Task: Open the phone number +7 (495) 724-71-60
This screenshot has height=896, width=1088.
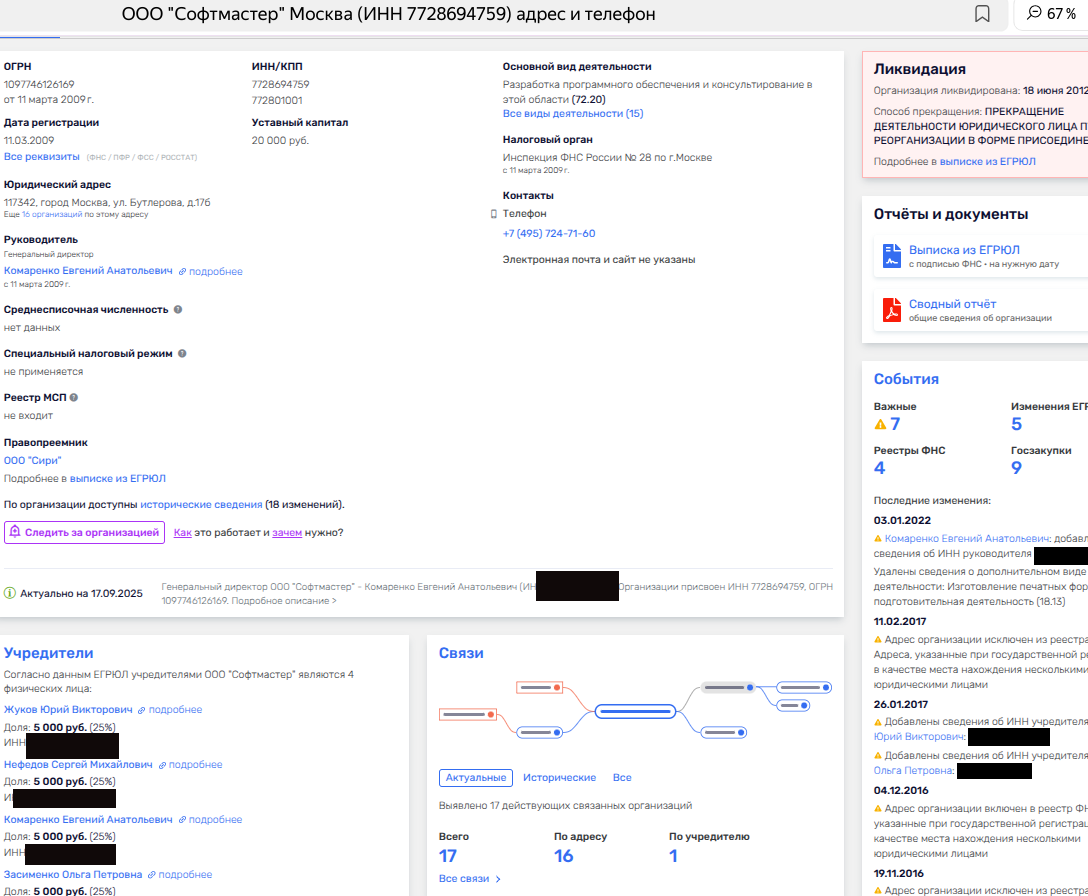Action: [549, 234]
